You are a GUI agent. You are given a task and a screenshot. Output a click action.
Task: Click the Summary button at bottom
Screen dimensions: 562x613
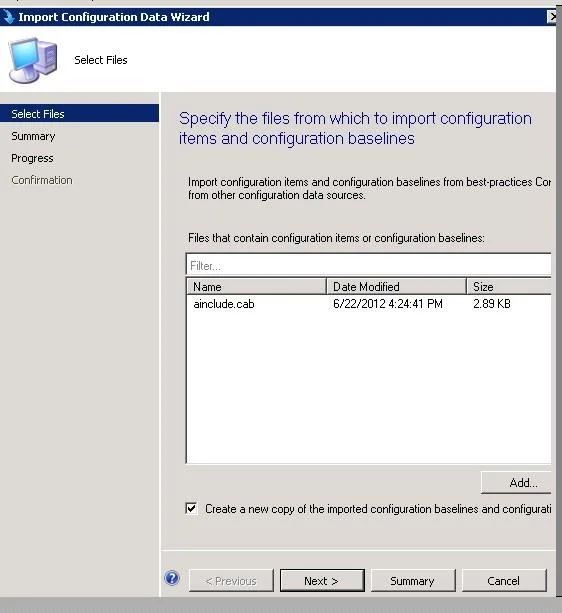(413, 581)
